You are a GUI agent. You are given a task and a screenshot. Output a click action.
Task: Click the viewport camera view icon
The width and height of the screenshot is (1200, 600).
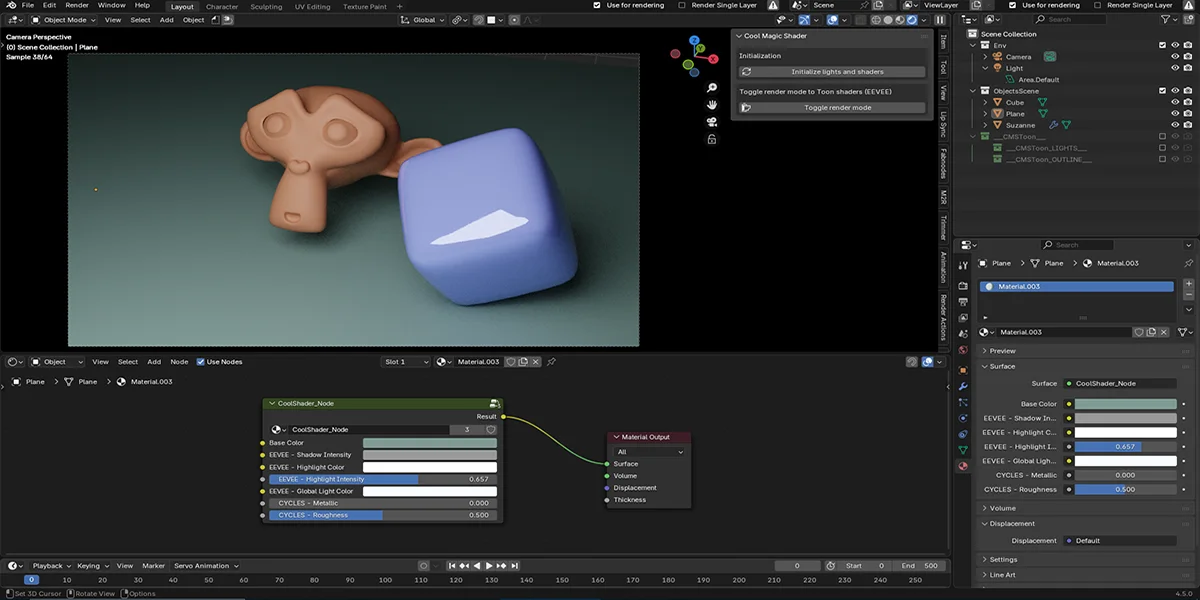point(711,122)
